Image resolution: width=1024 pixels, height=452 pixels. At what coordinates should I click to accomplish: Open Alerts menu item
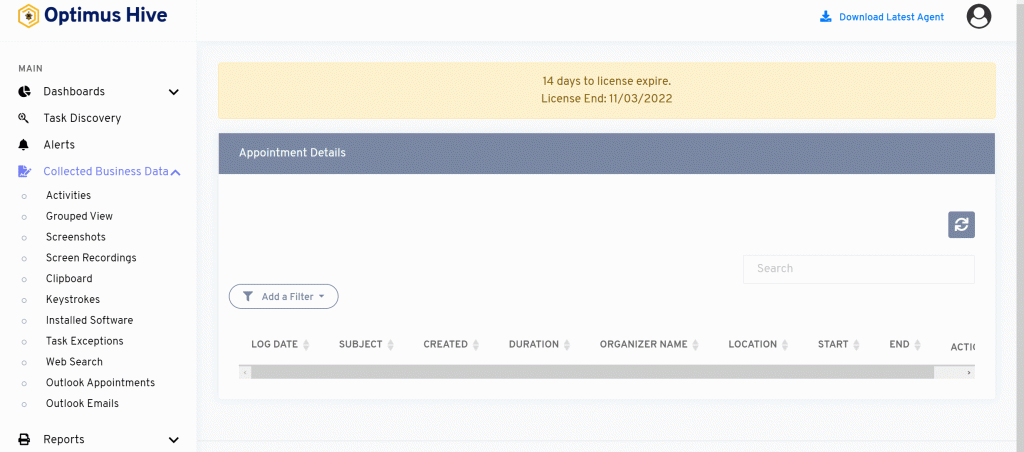[59, 144]
